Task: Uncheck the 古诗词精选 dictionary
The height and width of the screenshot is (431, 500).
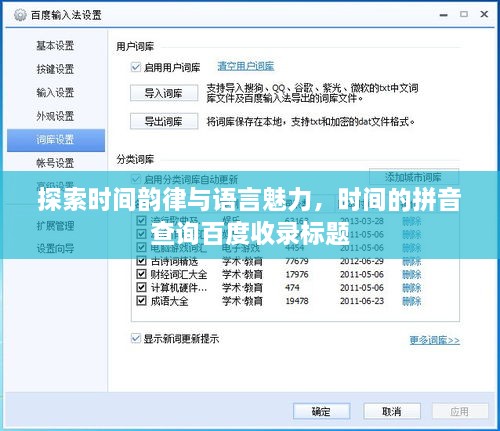Action: (141, 261)
